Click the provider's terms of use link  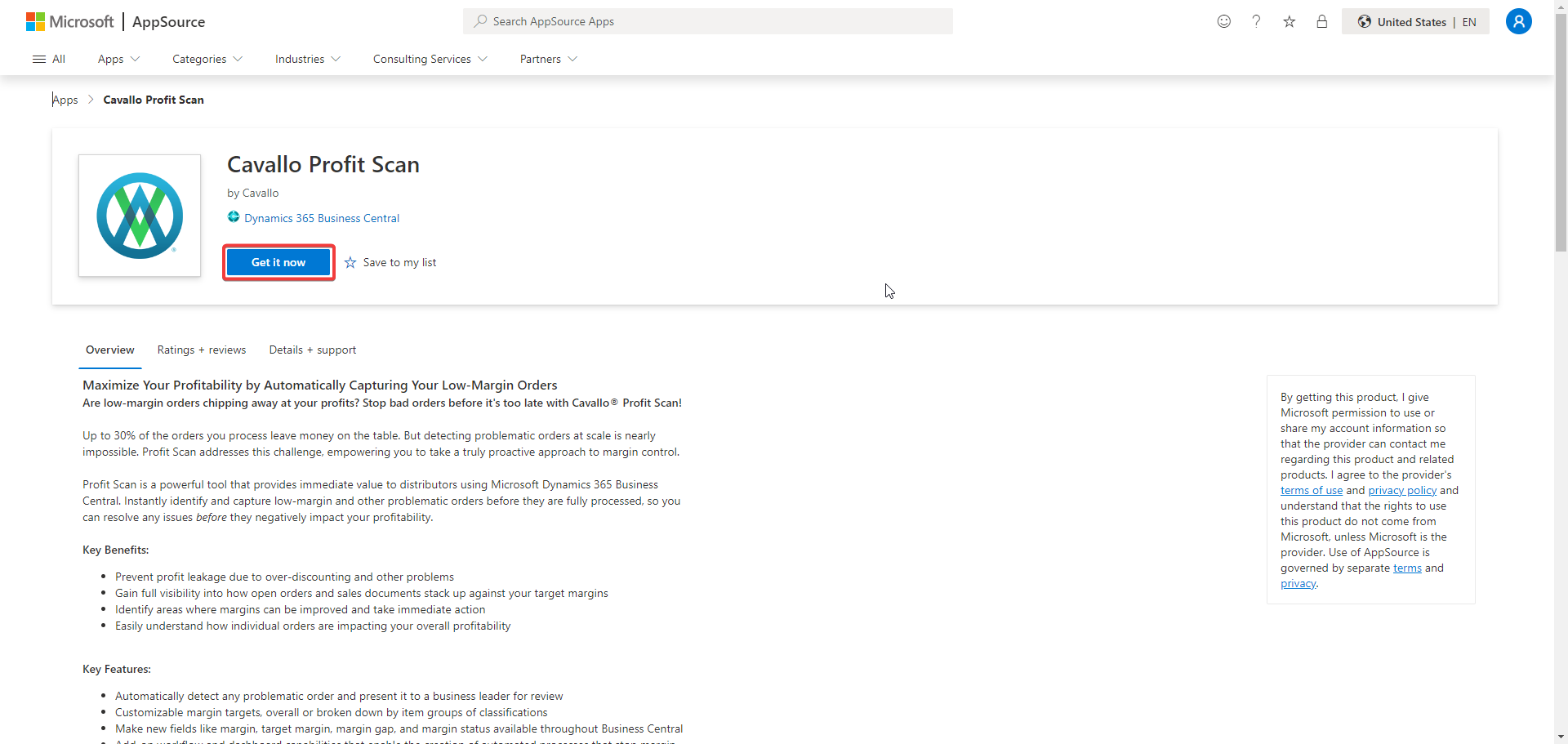(x=1311, y=490)
